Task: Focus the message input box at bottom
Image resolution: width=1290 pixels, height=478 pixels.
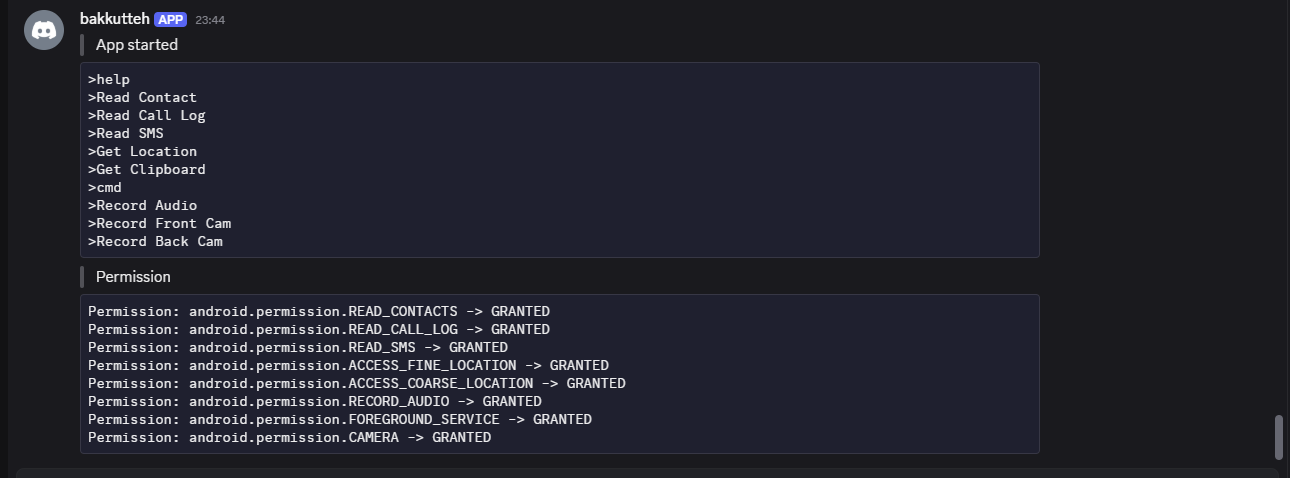Action: pyautogui.click(x=647, y=473)
